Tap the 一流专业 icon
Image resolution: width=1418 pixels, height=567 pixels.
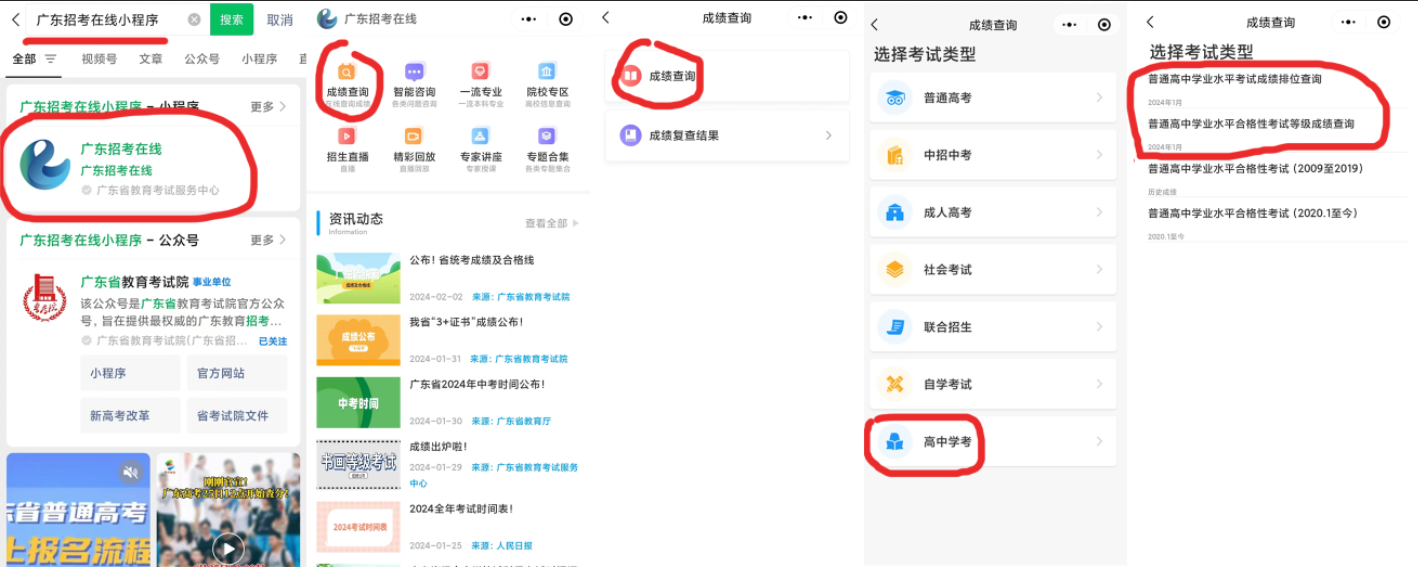click(480, 72)
